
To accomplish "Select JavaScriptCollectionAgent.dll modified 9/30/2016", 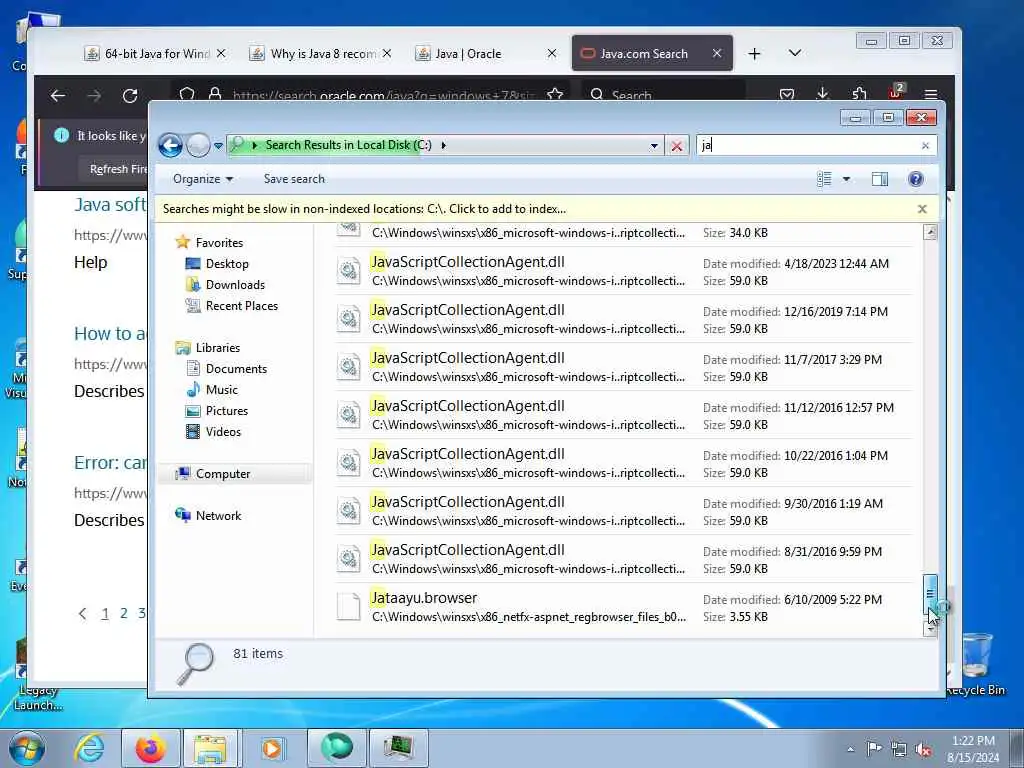I will click(x=624, y=511).
